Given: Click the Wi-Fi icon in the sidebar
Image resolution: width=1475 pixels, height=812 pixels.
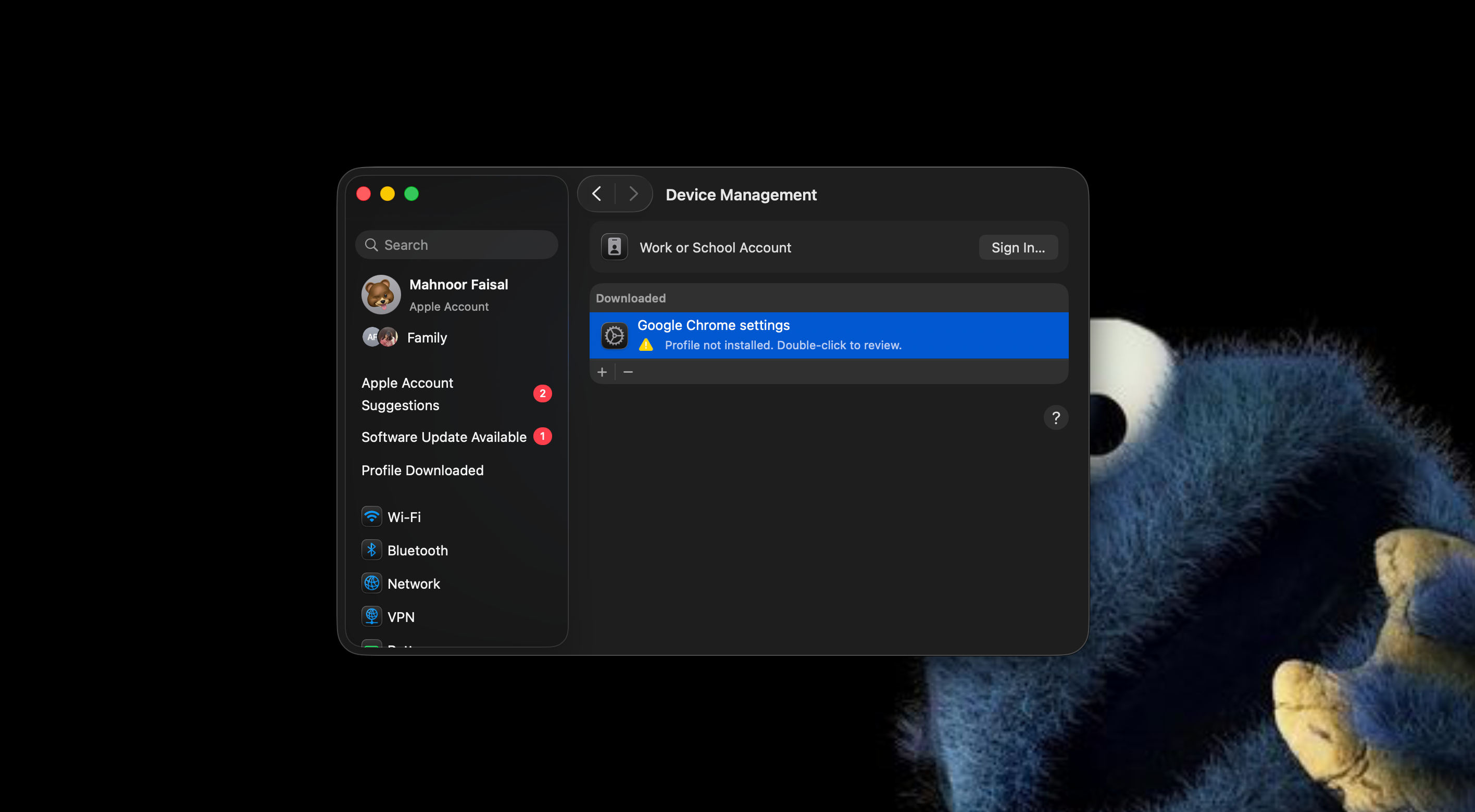Looking at the screenshot, I should click(x=371, y=517).
